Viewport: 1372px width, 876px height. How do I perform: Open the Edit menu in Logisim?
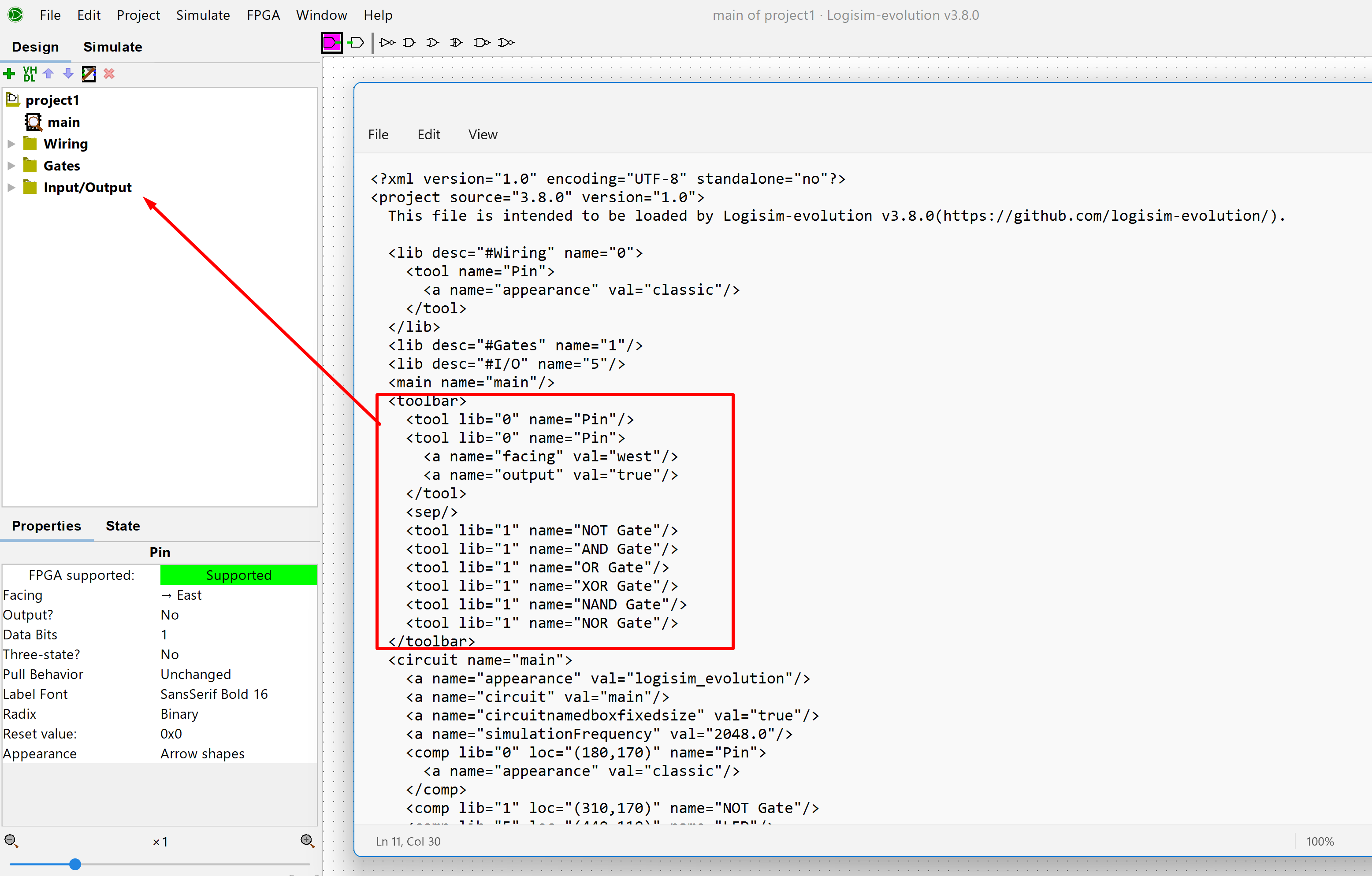coord(89,15)
